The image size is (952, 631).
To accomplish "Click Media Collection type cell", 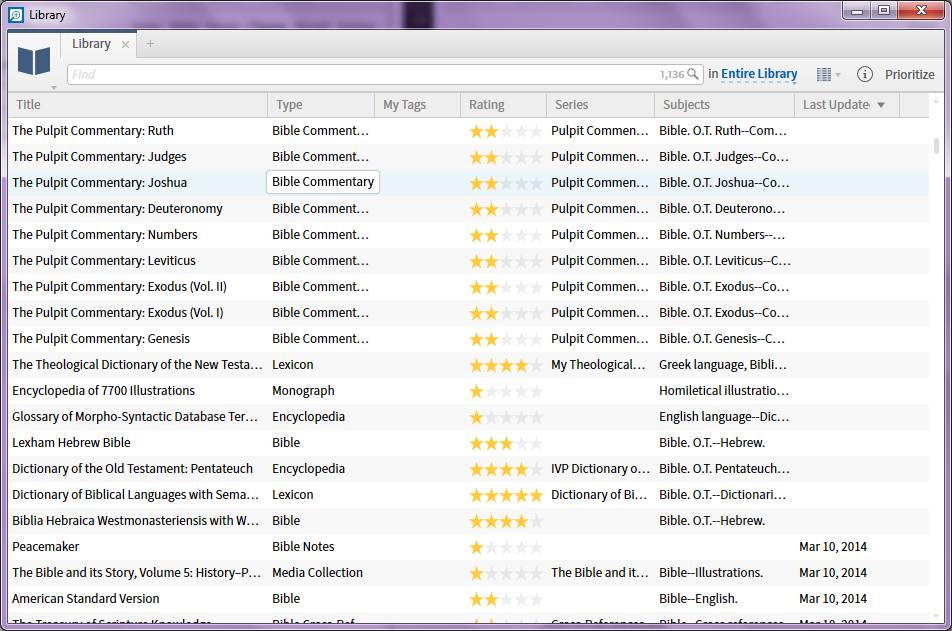I will click(x=317, y=573).
